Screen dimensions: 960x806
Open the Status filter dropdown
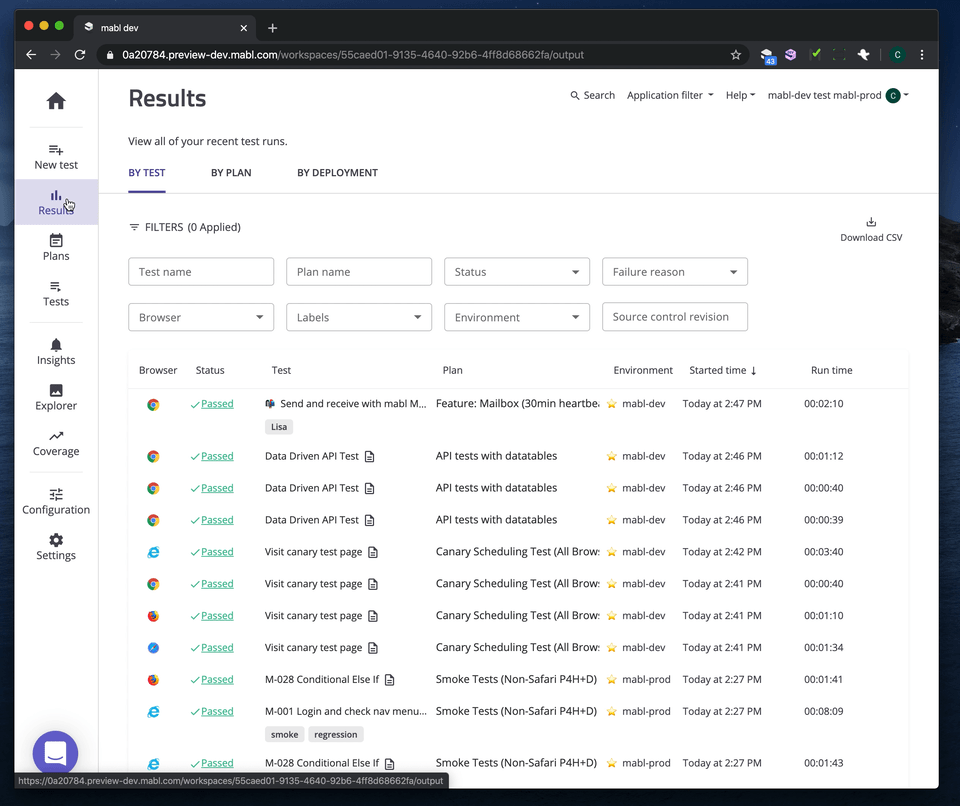point(517,272)
